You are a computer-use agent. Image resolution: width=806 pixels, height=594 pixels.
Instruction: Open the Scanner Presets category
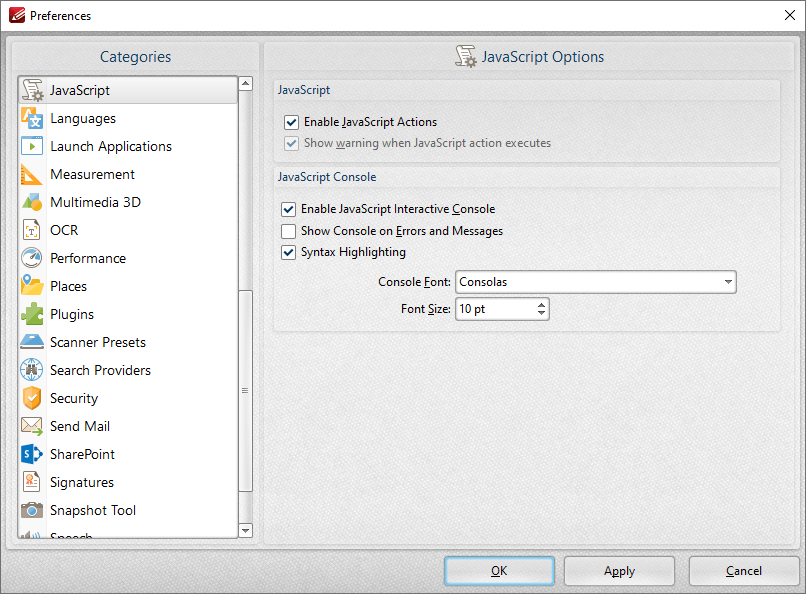128,342
